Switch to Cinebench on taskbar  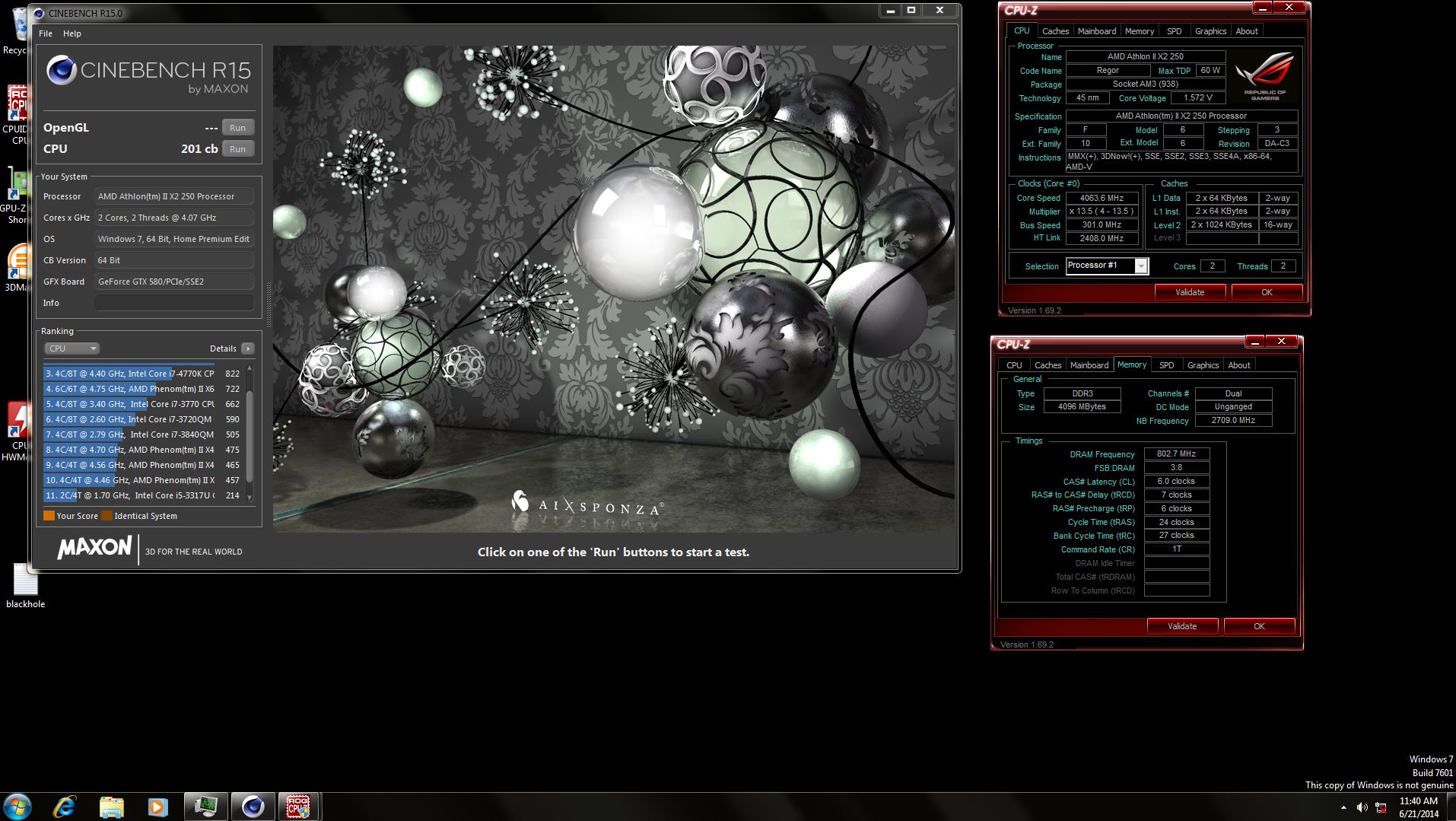point(253,807)
